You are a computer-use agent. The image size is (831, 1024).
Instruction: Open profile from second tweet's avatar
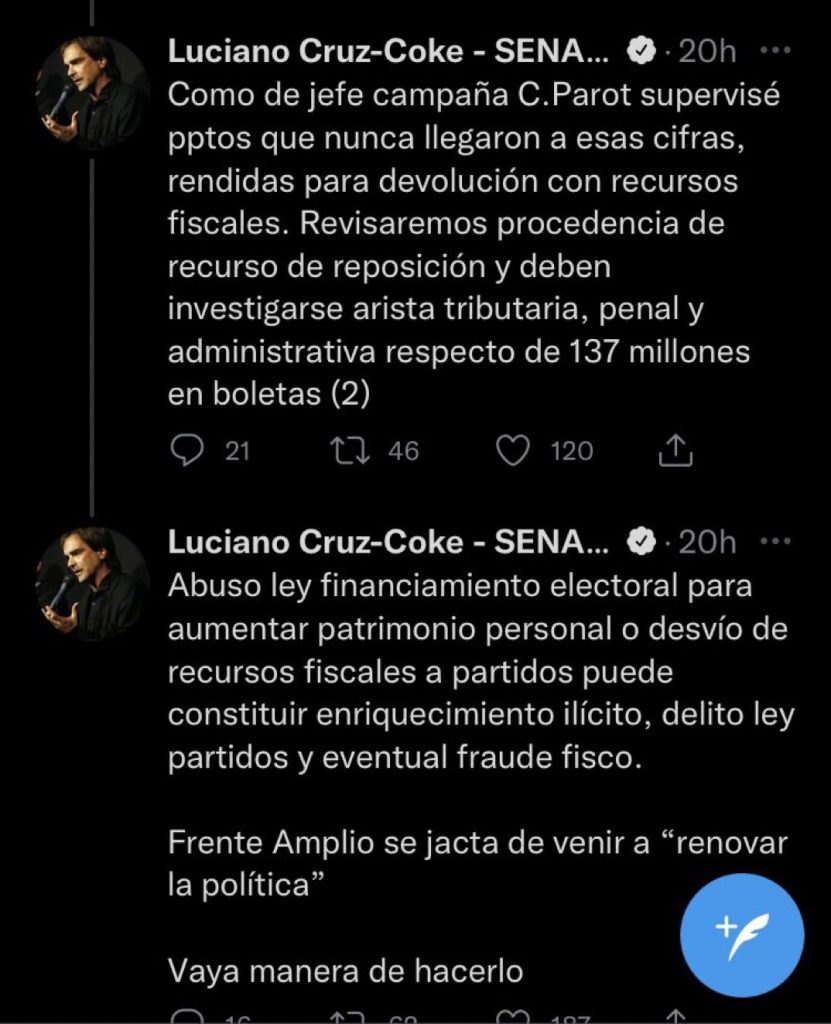(x=92, y=584)
